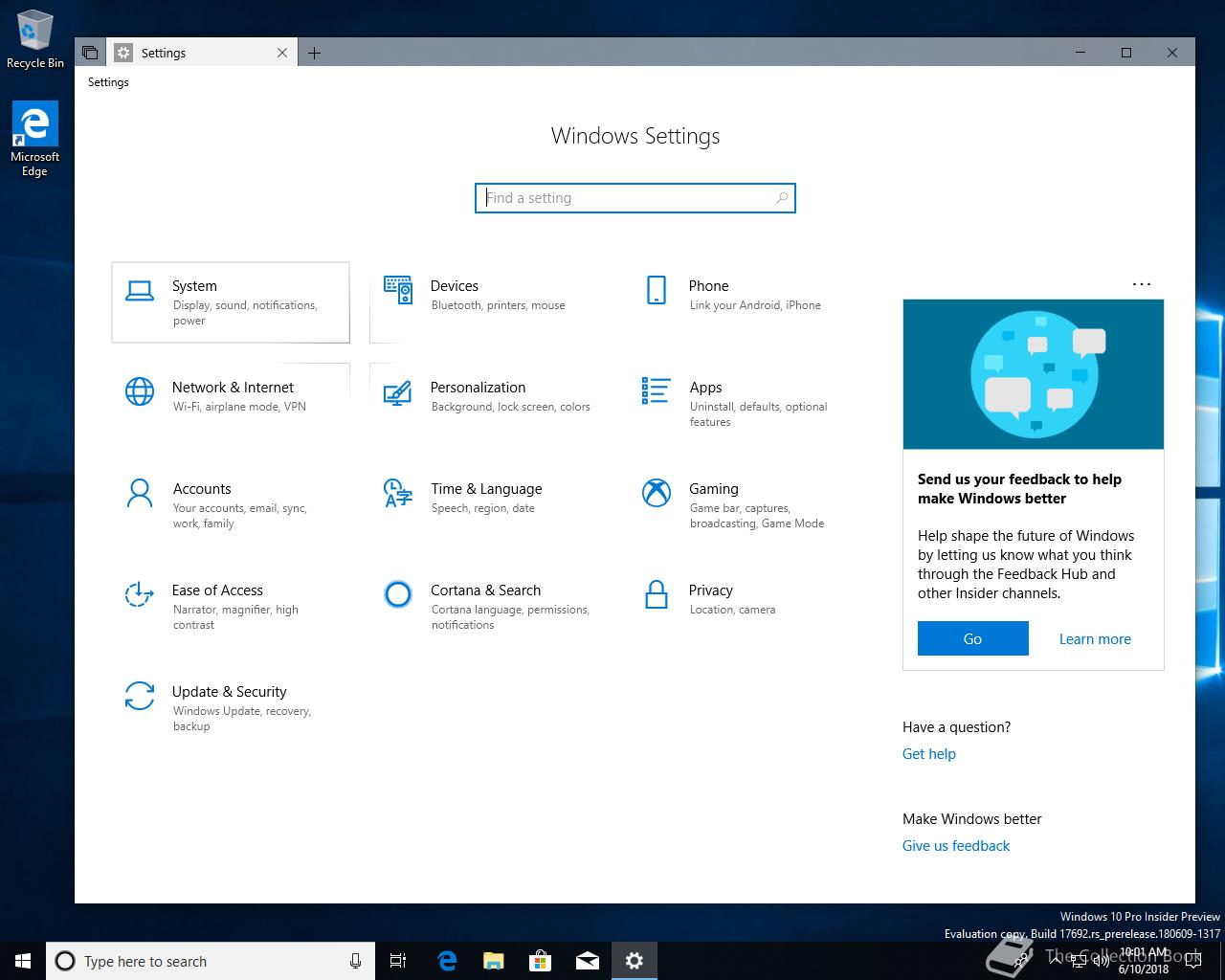Viewport: 1225px width, 980px height.
Task: Open the Apps list icon
Action: coord(657,390)
